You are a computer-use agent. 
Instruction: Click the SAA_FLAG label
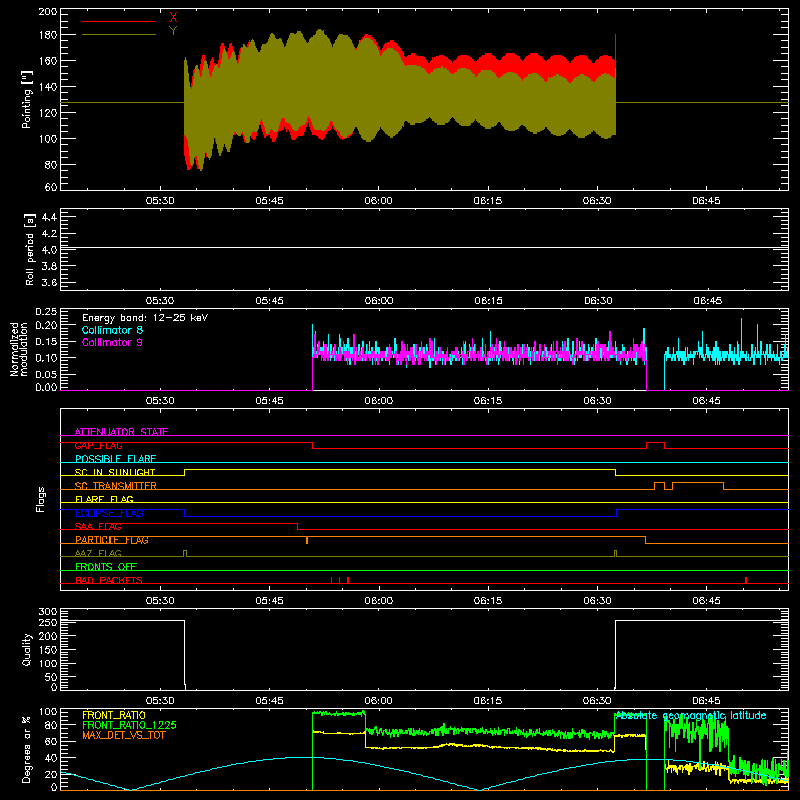(x=98, y=527)
